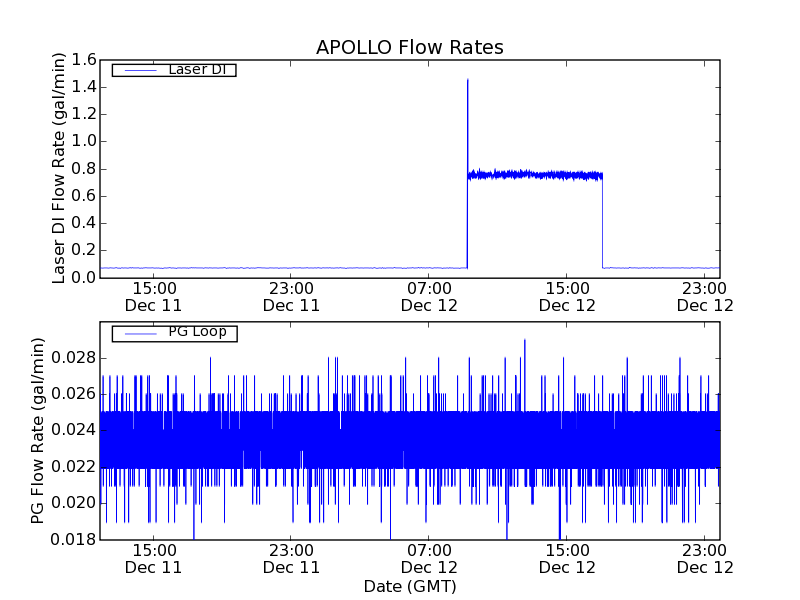Click the Laser DI Flow Rate y-axis label
800x600 pixels.
point(59,168)
